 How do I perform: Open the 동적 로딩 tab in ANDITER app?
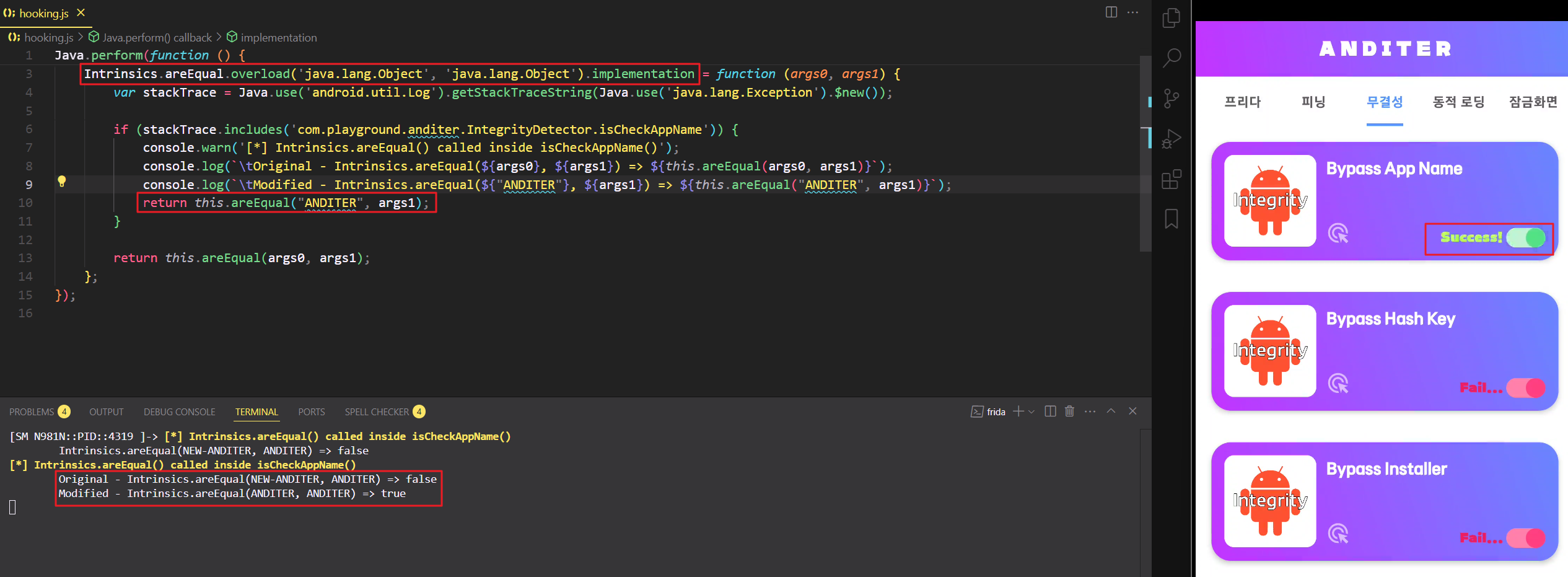click(1458, 102)
